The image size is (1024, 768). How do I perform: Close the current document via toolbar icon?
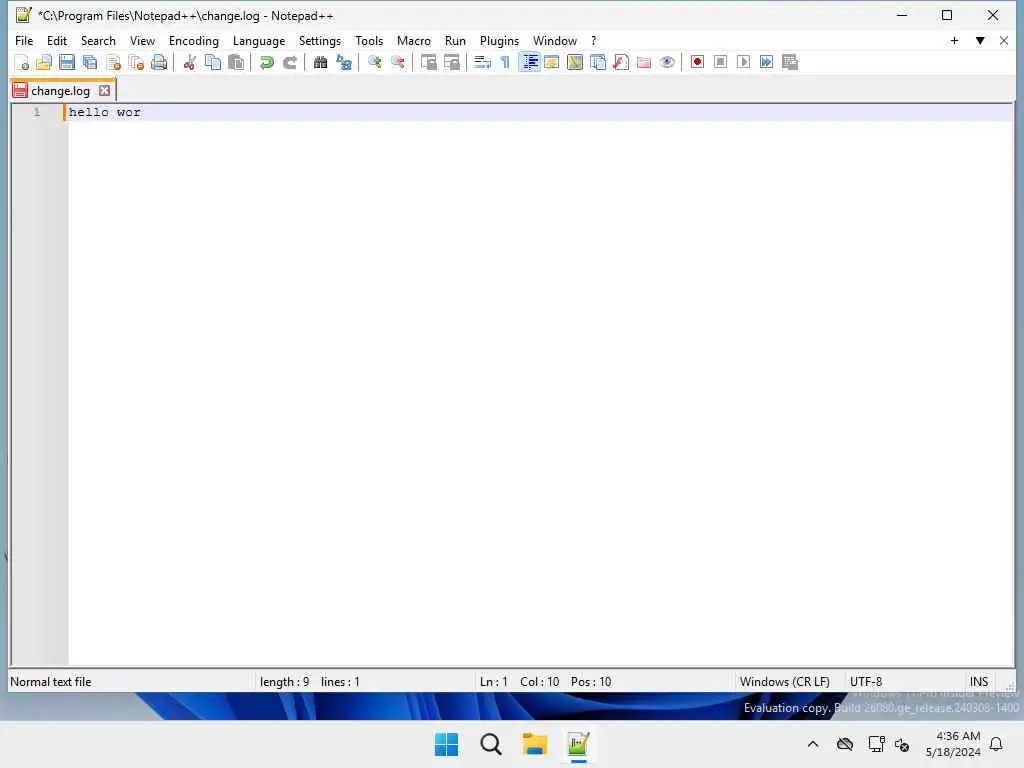click(113, 63)
